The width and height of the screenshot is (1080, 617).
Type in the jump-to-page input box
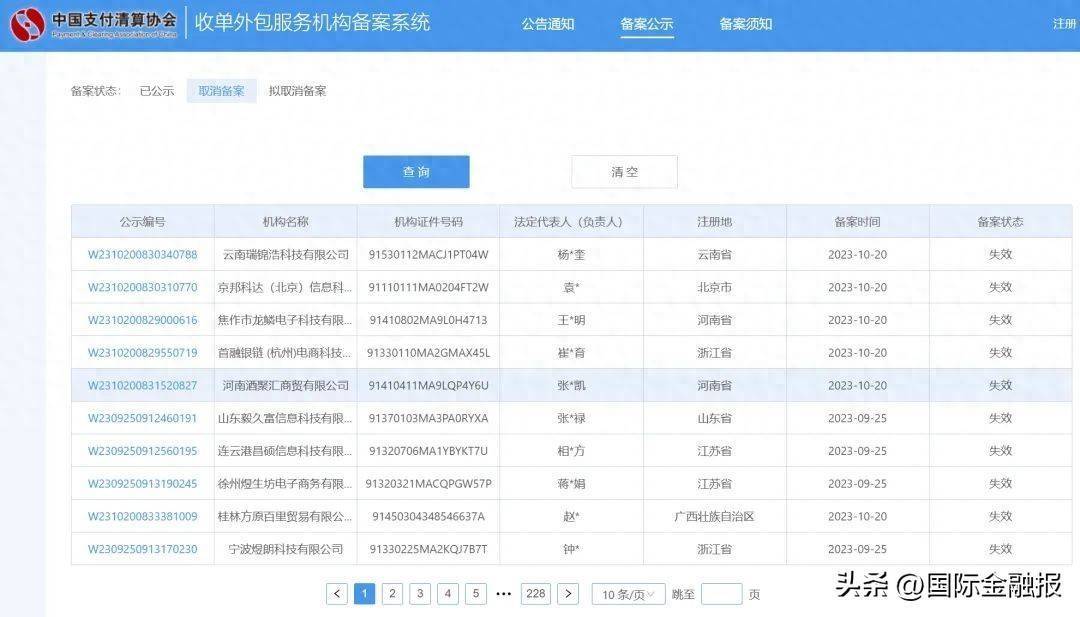[721, 594]
